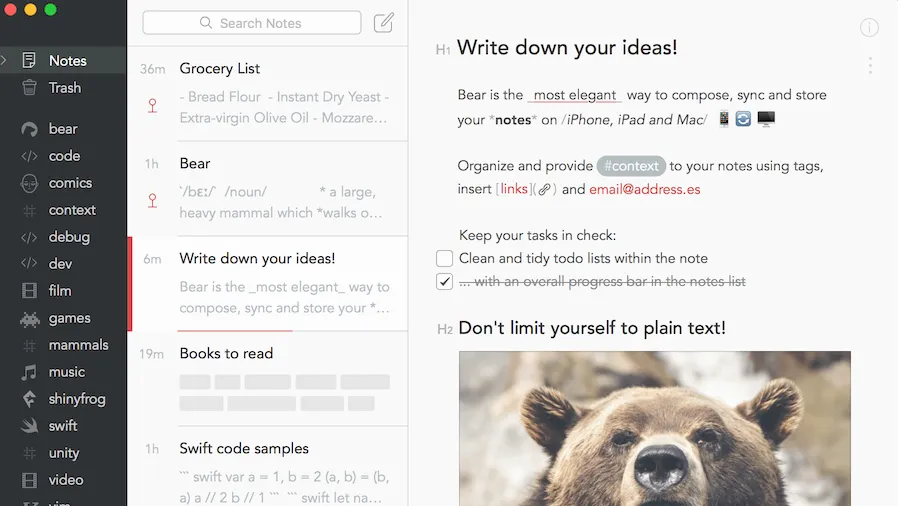
Task: Select the music tag label
Action: click(x=66, y=372)
